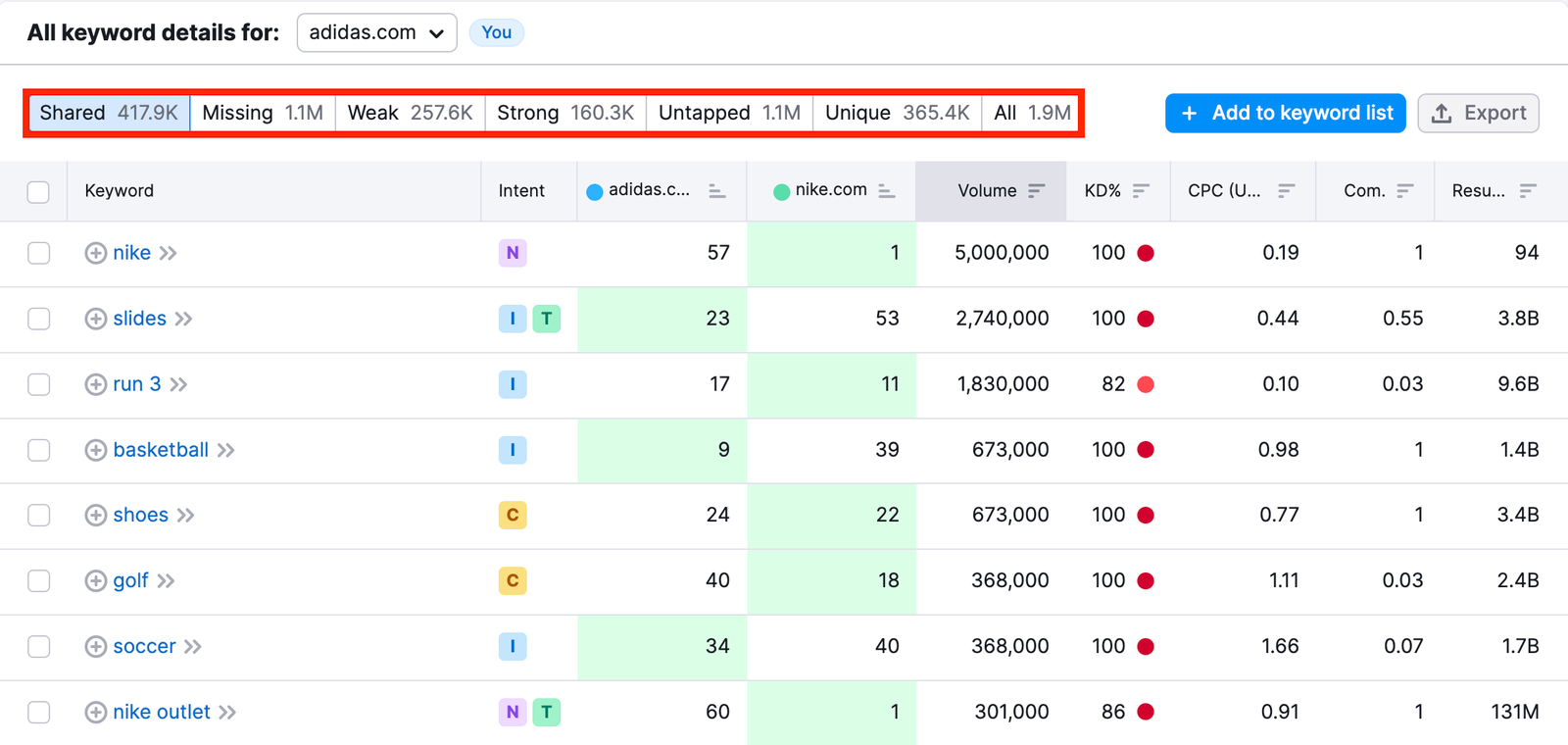1568x745 pixels.
Task: Click the You badge next to domain
Action: (x=497, y=32)
